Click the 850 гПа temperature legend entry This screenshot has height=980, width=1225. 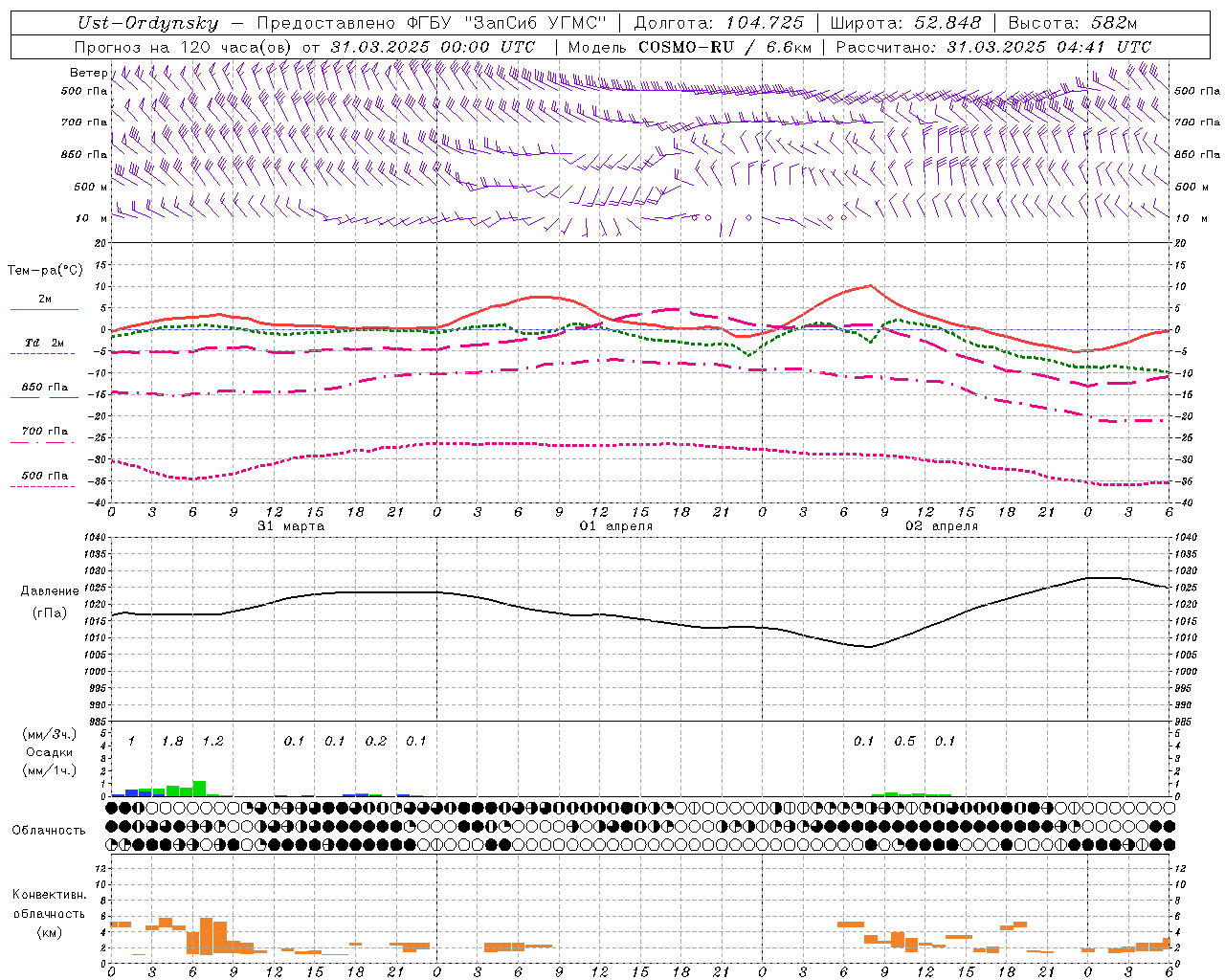click(45, 388)
